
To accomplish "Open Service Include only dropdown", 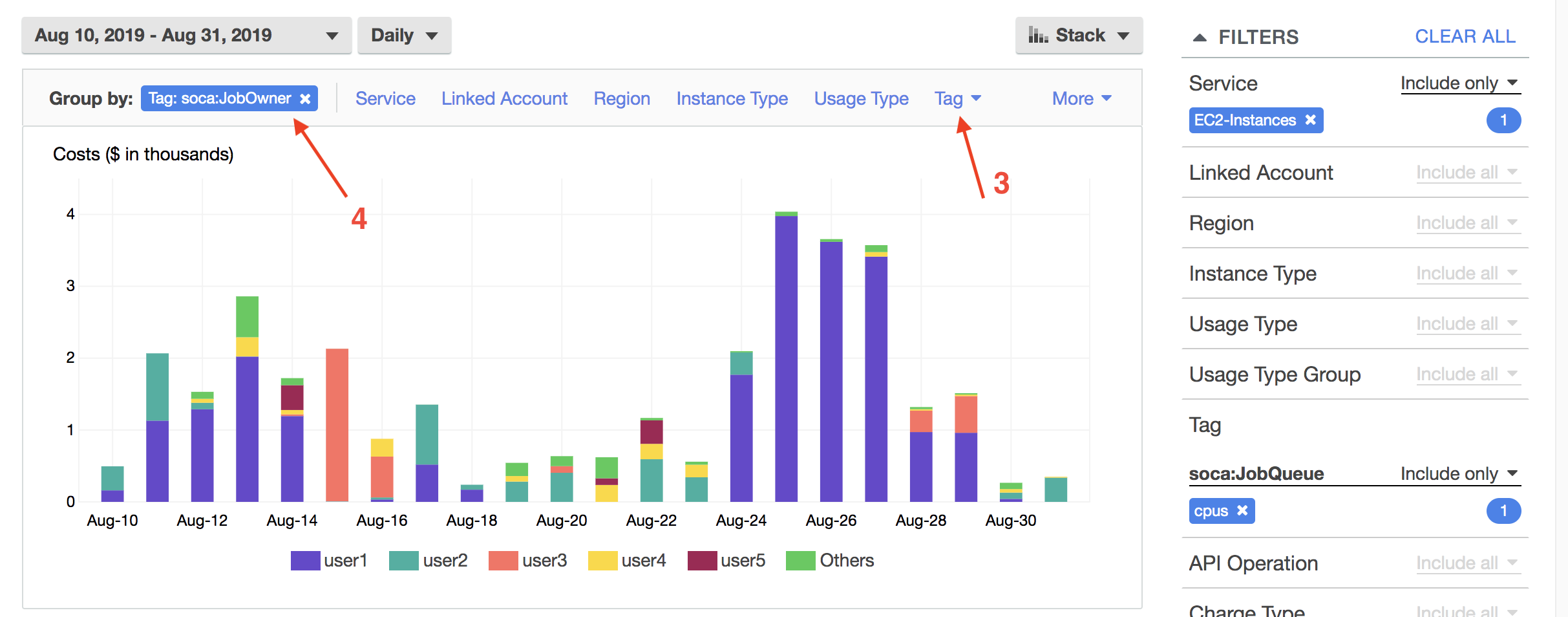I will [1459, 83].
